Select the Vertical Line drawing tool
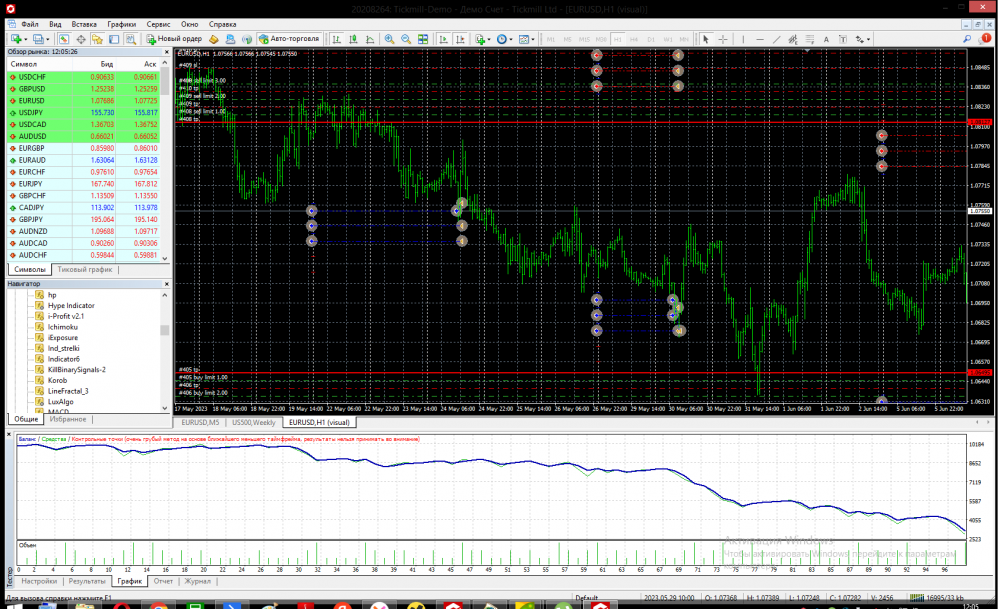 point(743,39)
